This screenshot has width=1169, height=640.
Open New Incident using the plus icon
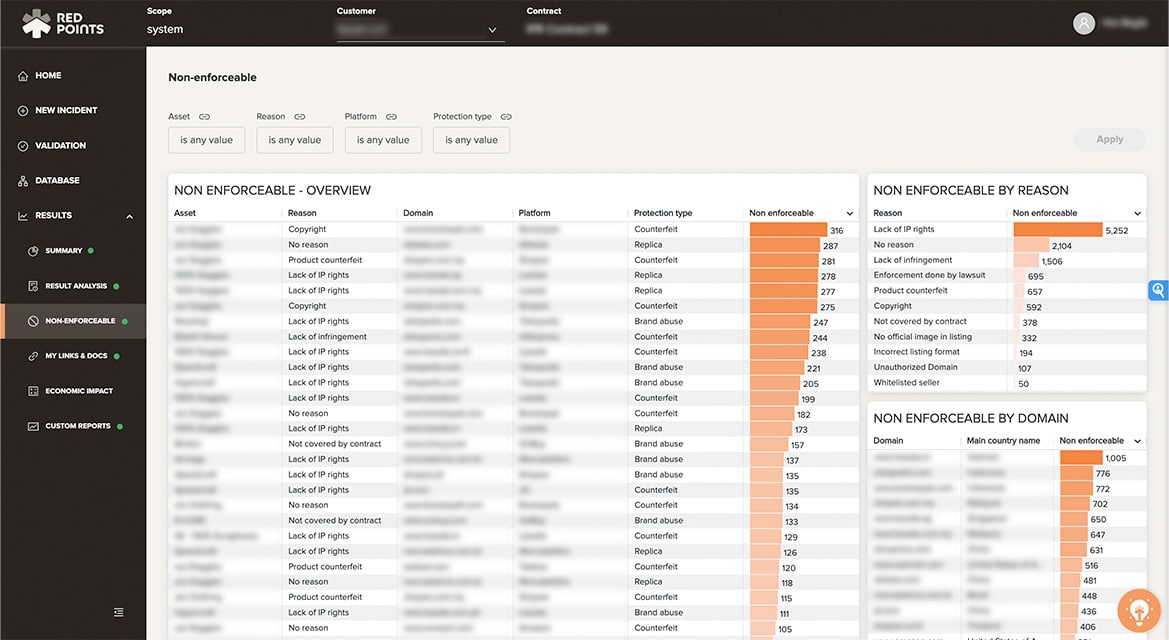pyautogui.click(x=21, y=110)
